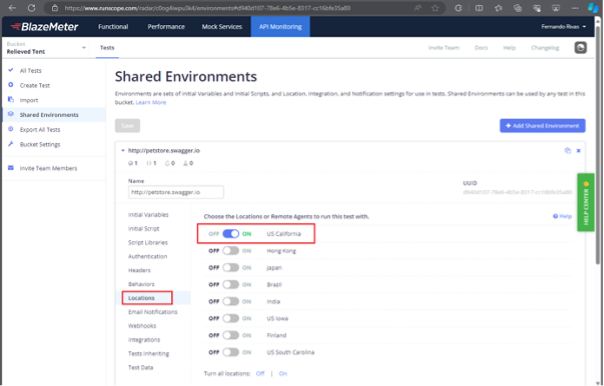
Task: Toggle the US South Carolina location
Action: pyautogui.click(x=230, y=352)
